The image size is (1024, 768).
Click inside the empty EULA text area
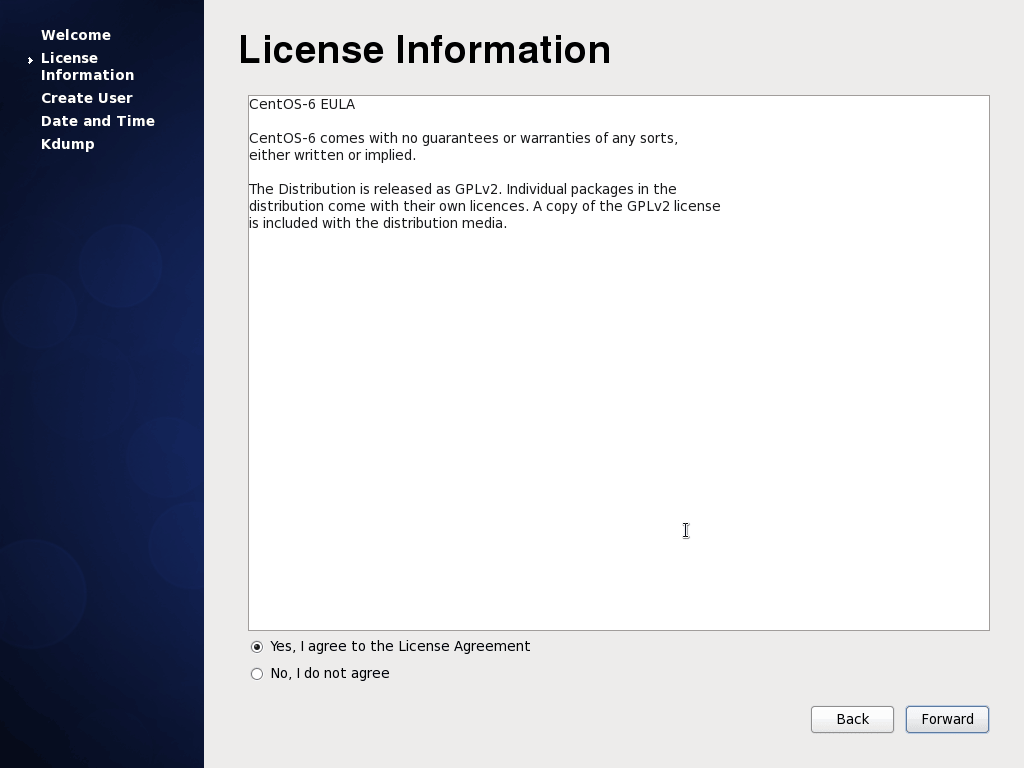[x=618, y=420]
